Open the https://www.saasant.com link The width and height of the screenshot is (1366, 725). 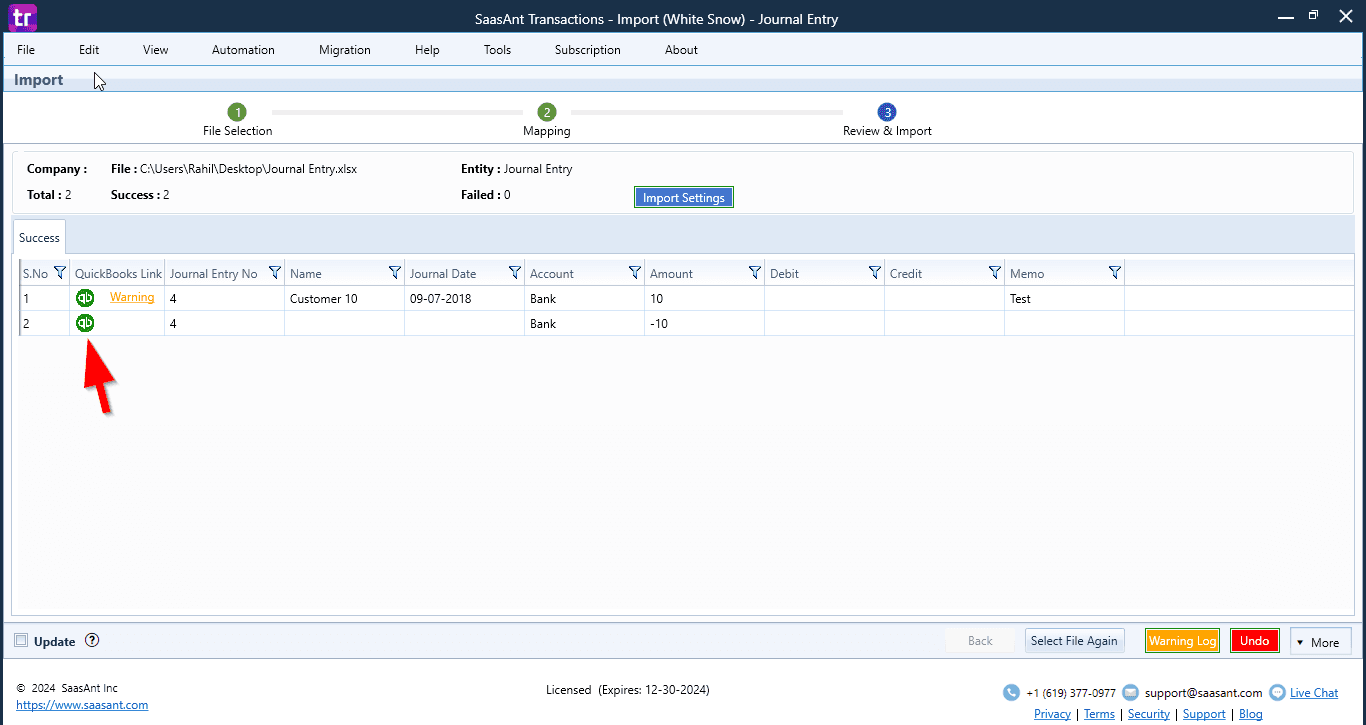click(x=82, y=705)
